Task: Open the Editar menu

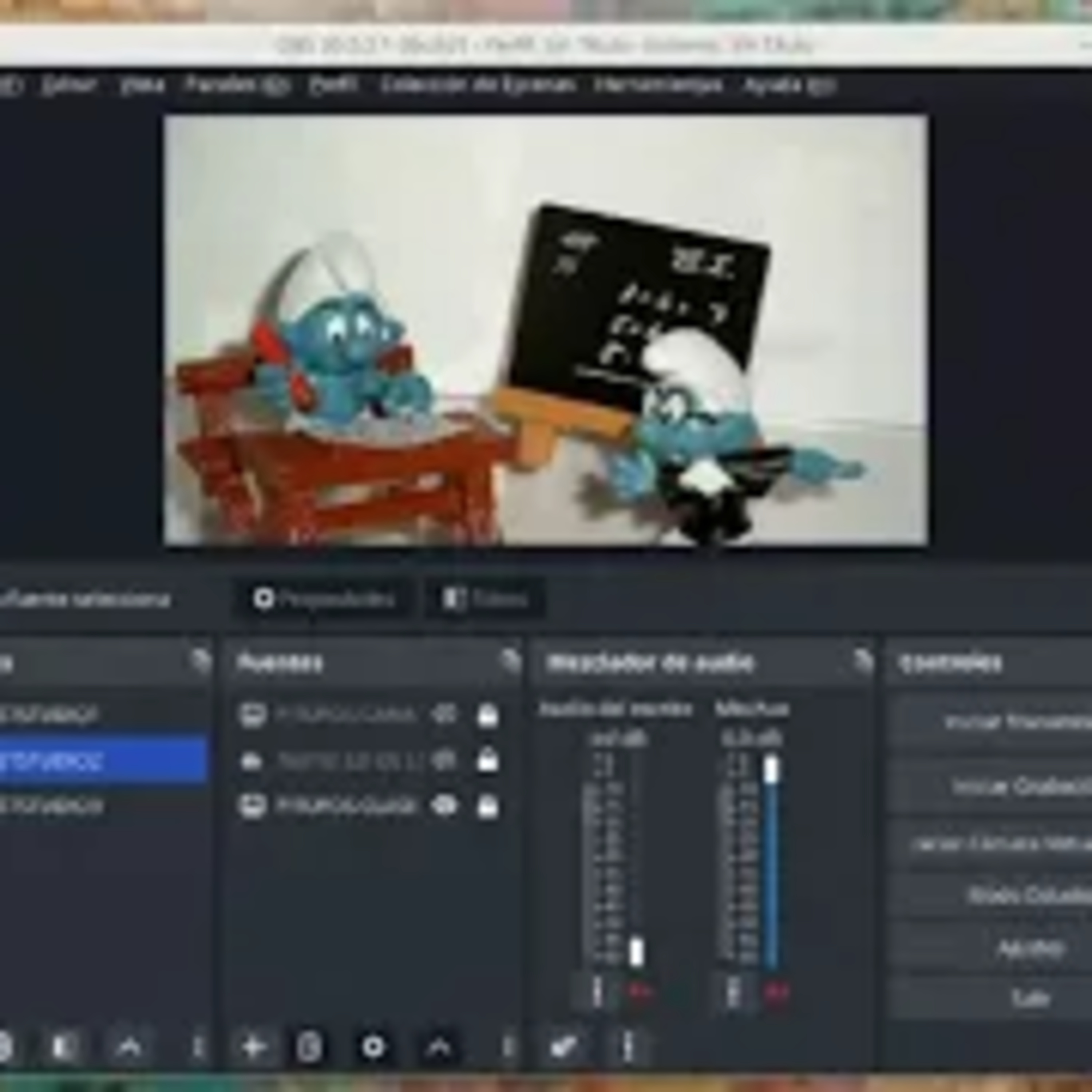Action: [70, 85]
